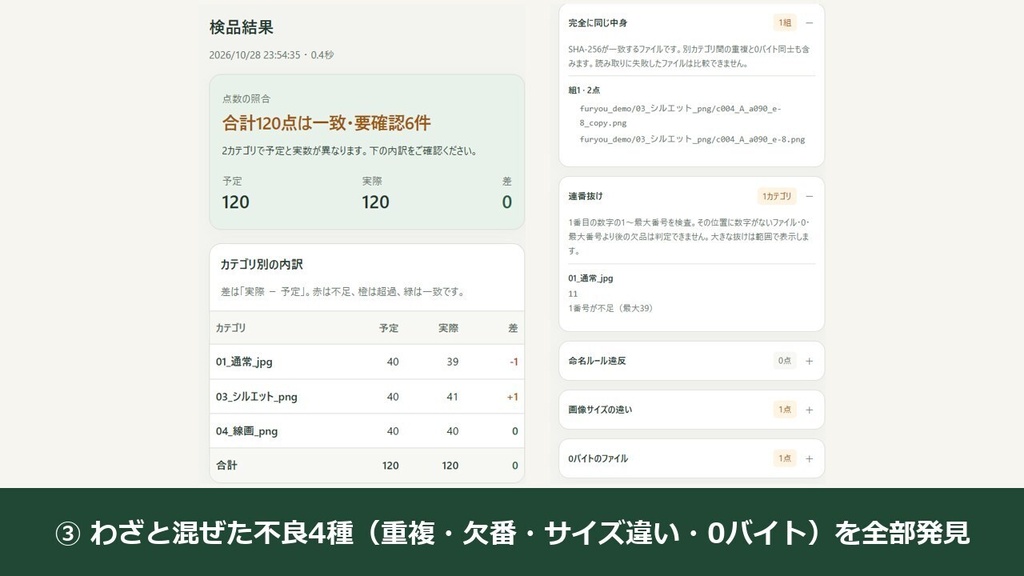This screenshot has width=1024, height=576.
Task: Select the 04_線画_png category row
Action: [366, 431]
